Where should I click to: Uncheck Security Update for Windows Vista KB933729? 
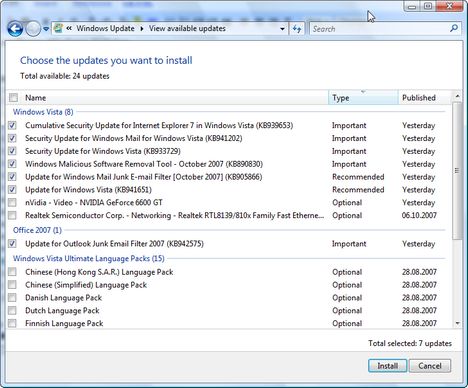(x=12, y=151)
